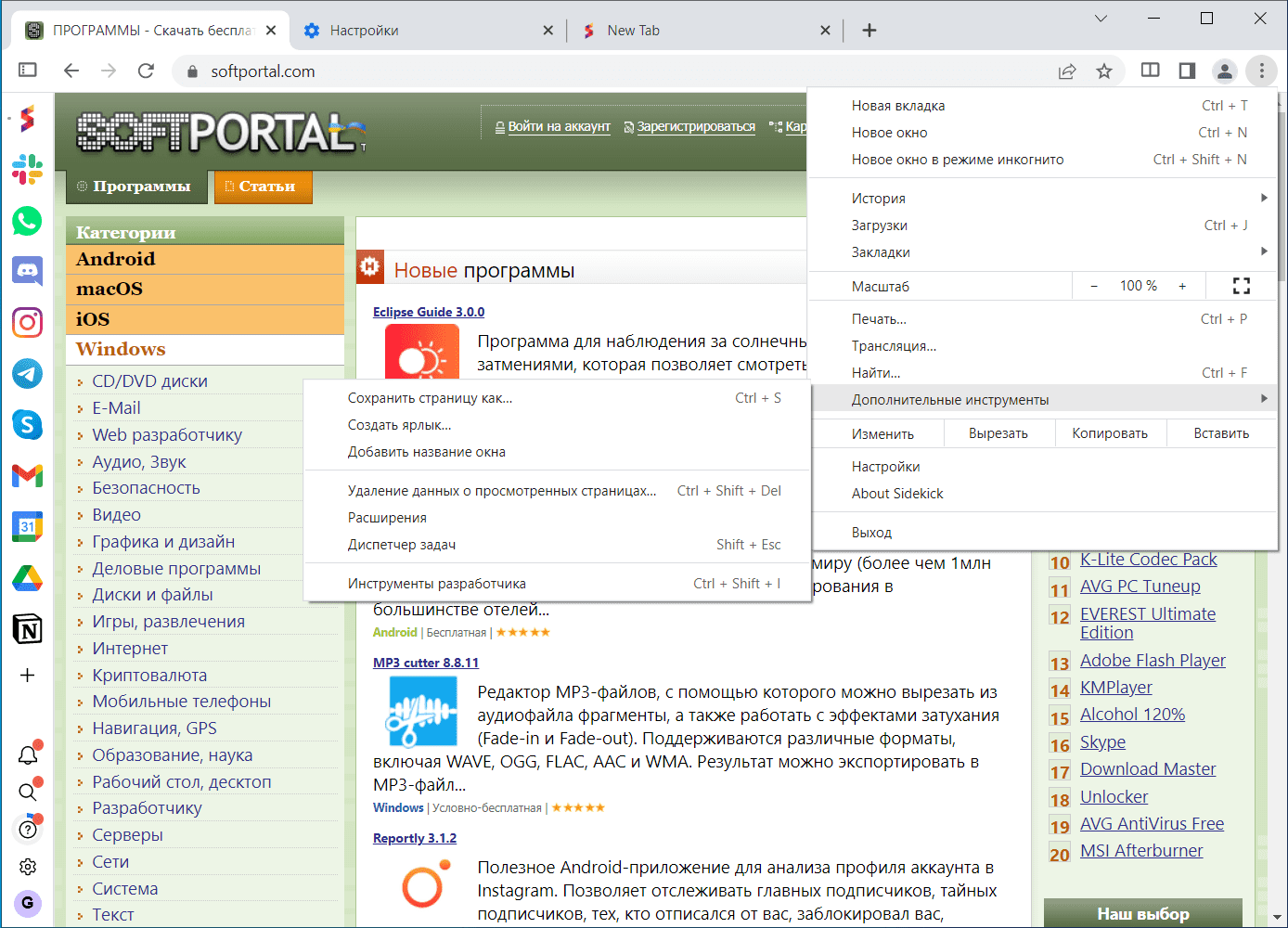
Task: Click Копировать in the edit row
Action: 1110,433
